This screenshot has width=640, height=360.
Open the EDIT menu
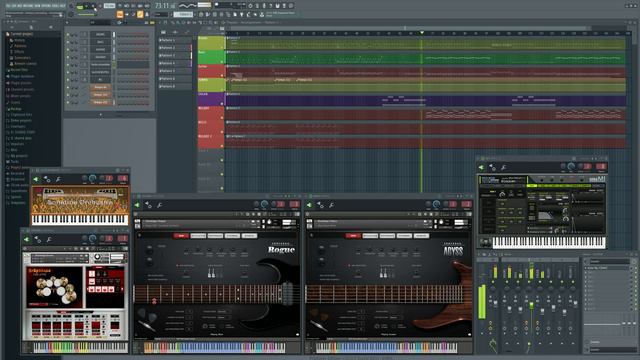[x=14, y=6]
